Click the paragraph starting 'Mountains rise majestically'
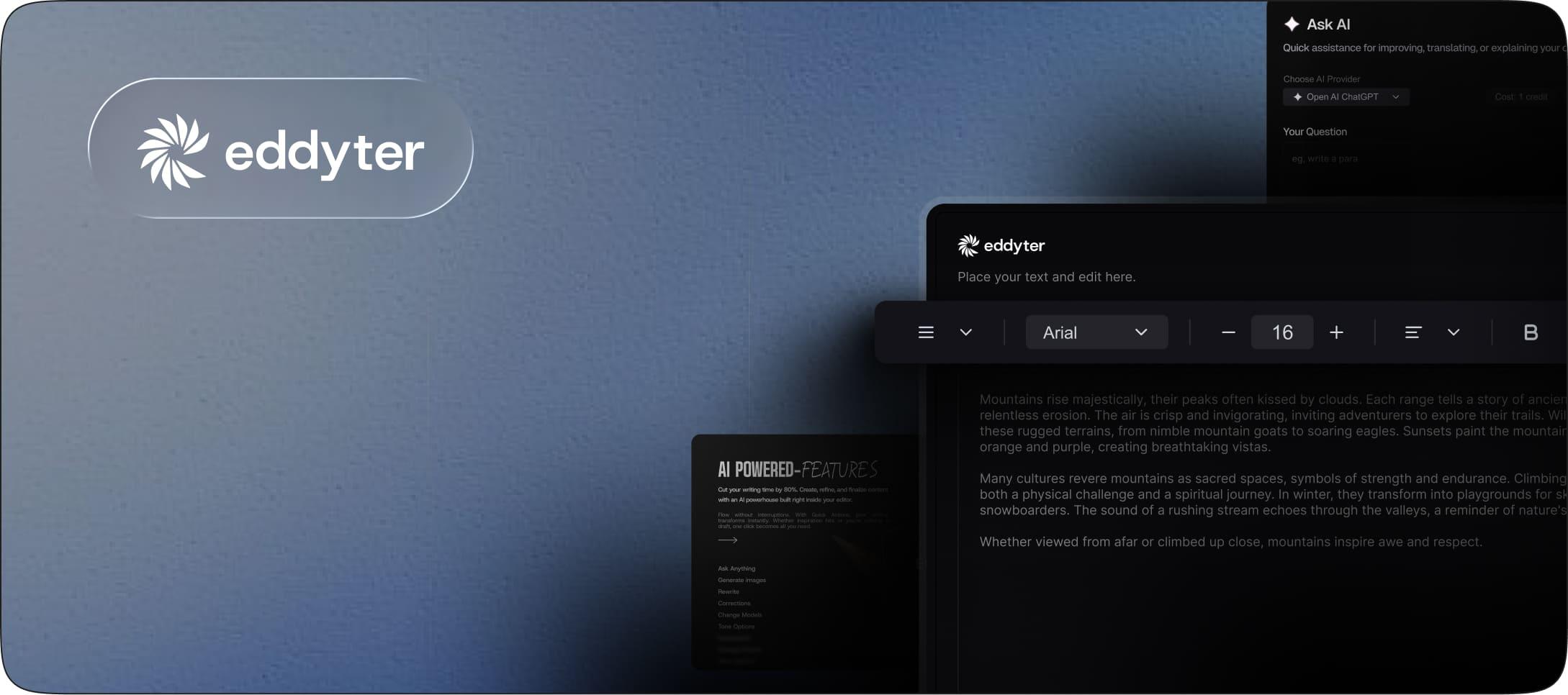Screen dimensions: 1568x695 pyautogui.click(x=1273, y=423)
